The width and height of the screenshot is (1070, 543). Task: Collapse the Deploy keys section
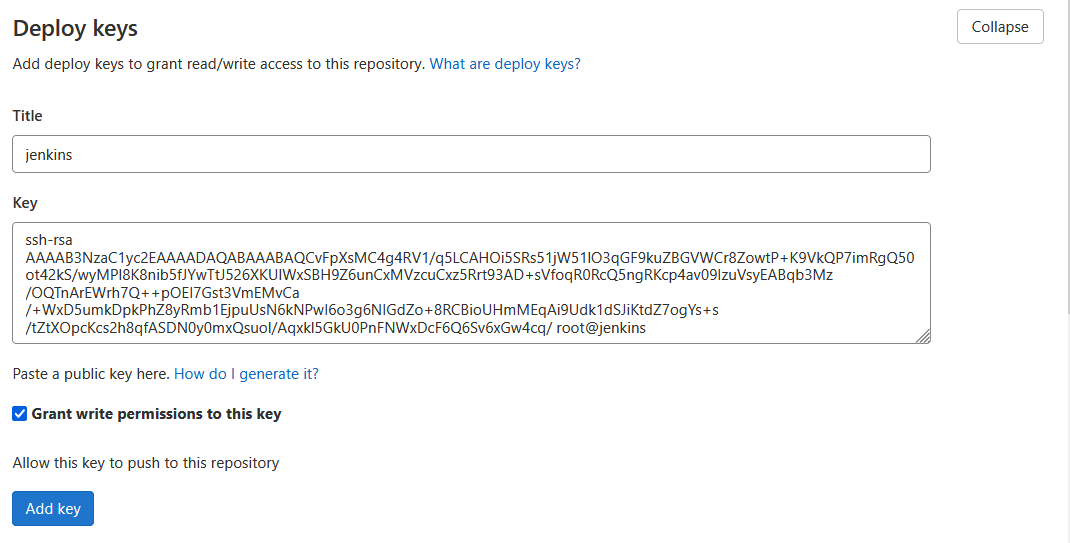[x=999, y=27]
